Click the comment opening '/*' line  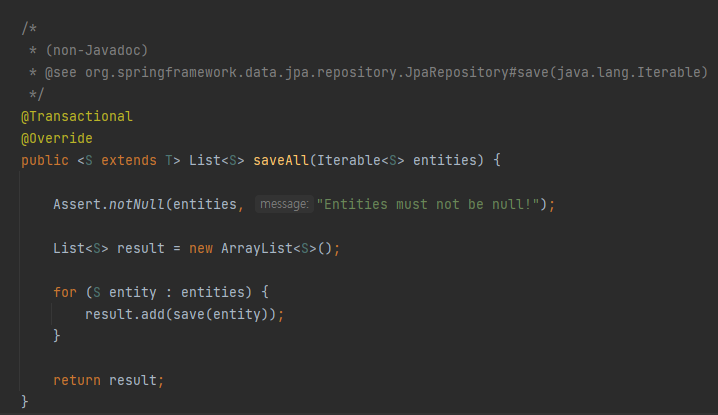[x=29, y=28]
